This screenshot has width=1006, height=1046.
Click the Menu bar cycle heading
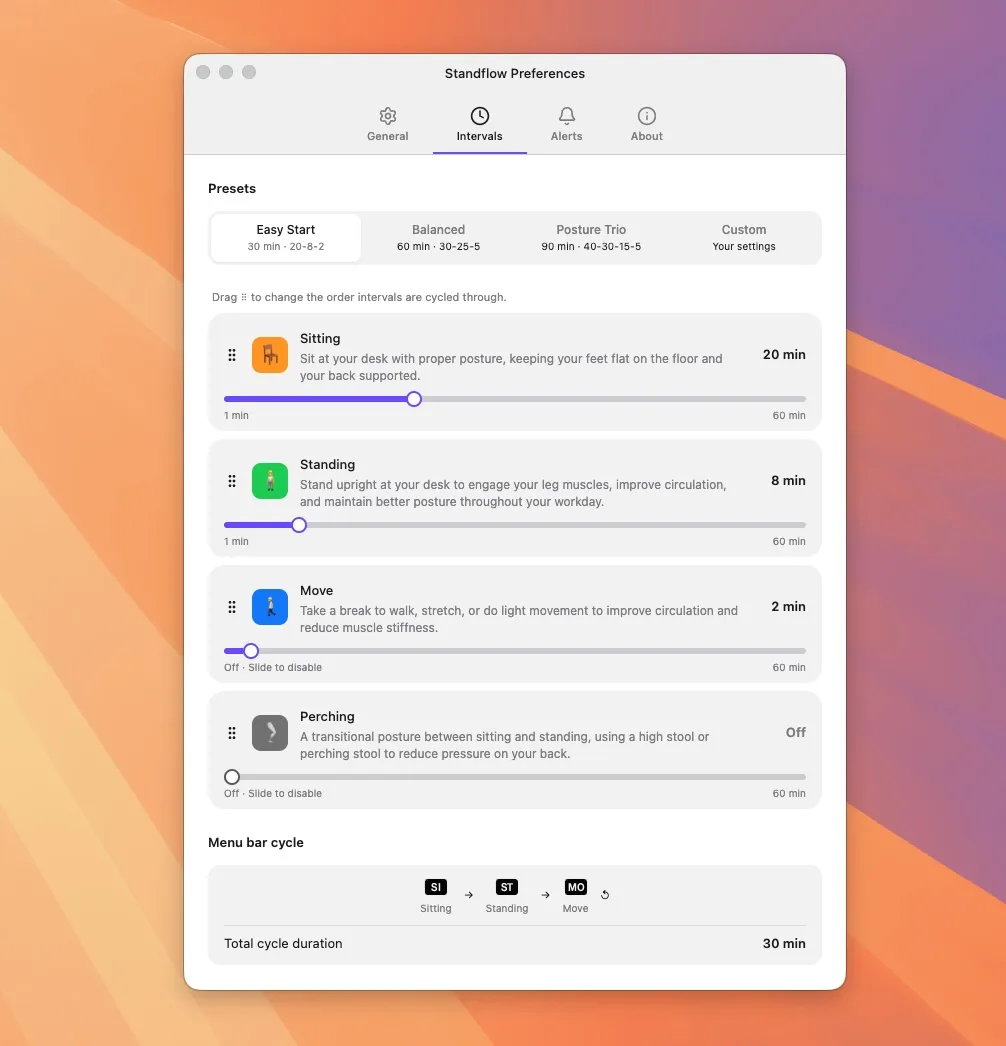256,843
